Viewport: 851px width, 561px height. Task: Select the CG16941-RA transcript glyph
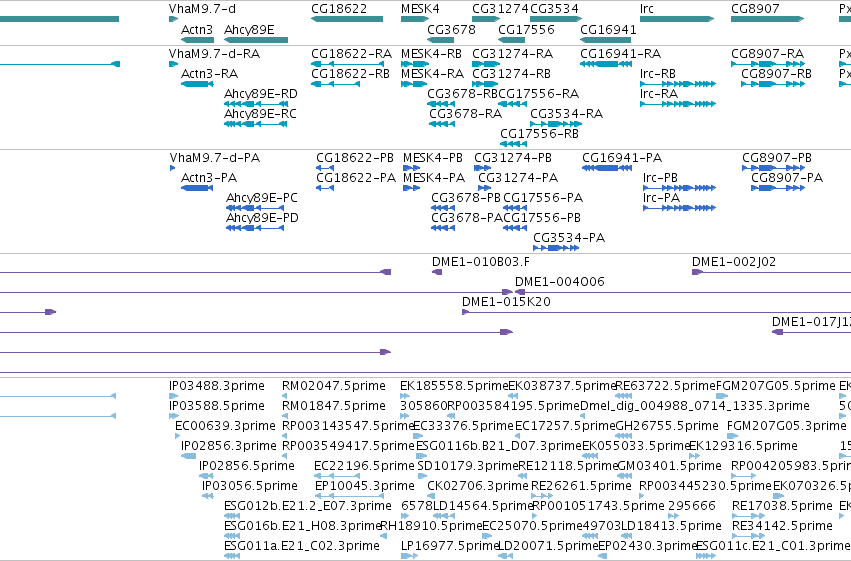click(606, 64)
